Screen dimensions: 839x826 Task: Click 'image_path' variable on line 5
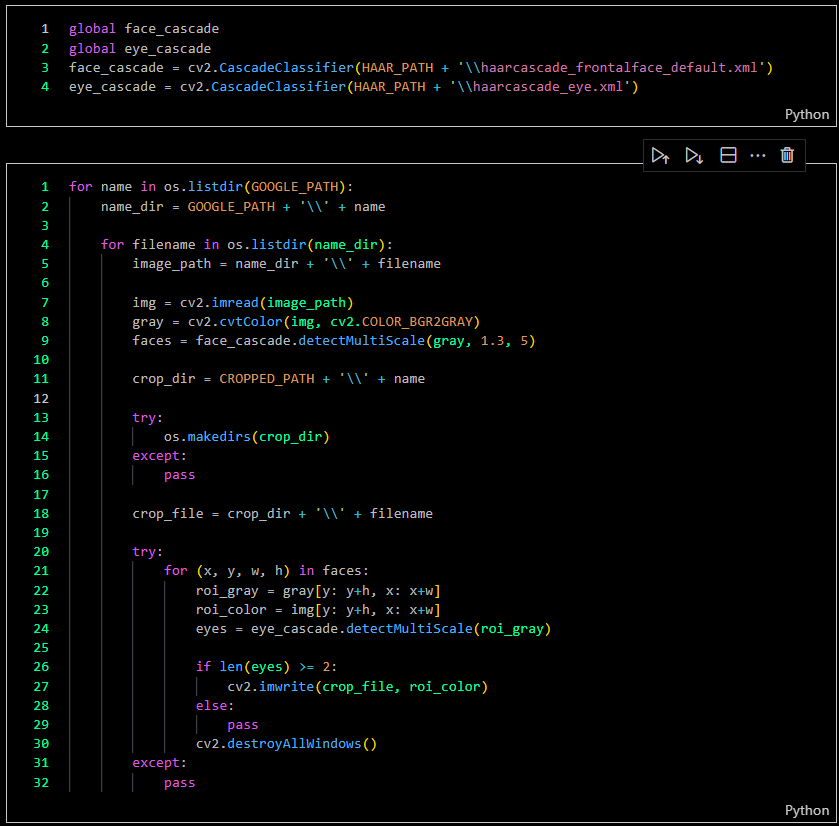pyautogui.click(x=172, y=264)
